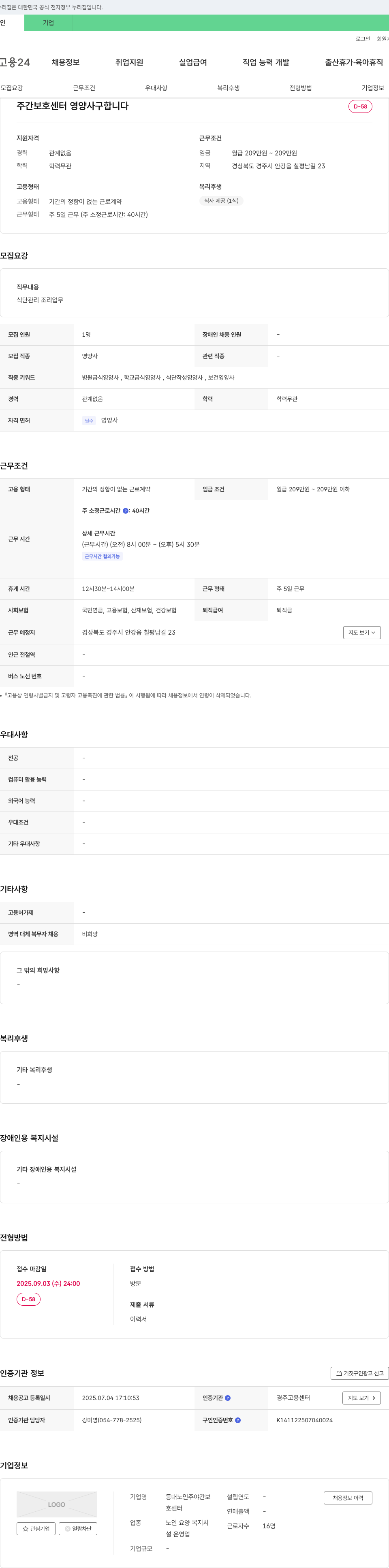Click the 월급 209만원 ~ 209만원 이하 value
The height and width of the screenshot is (1568, 389).
[x=313, y=489]
